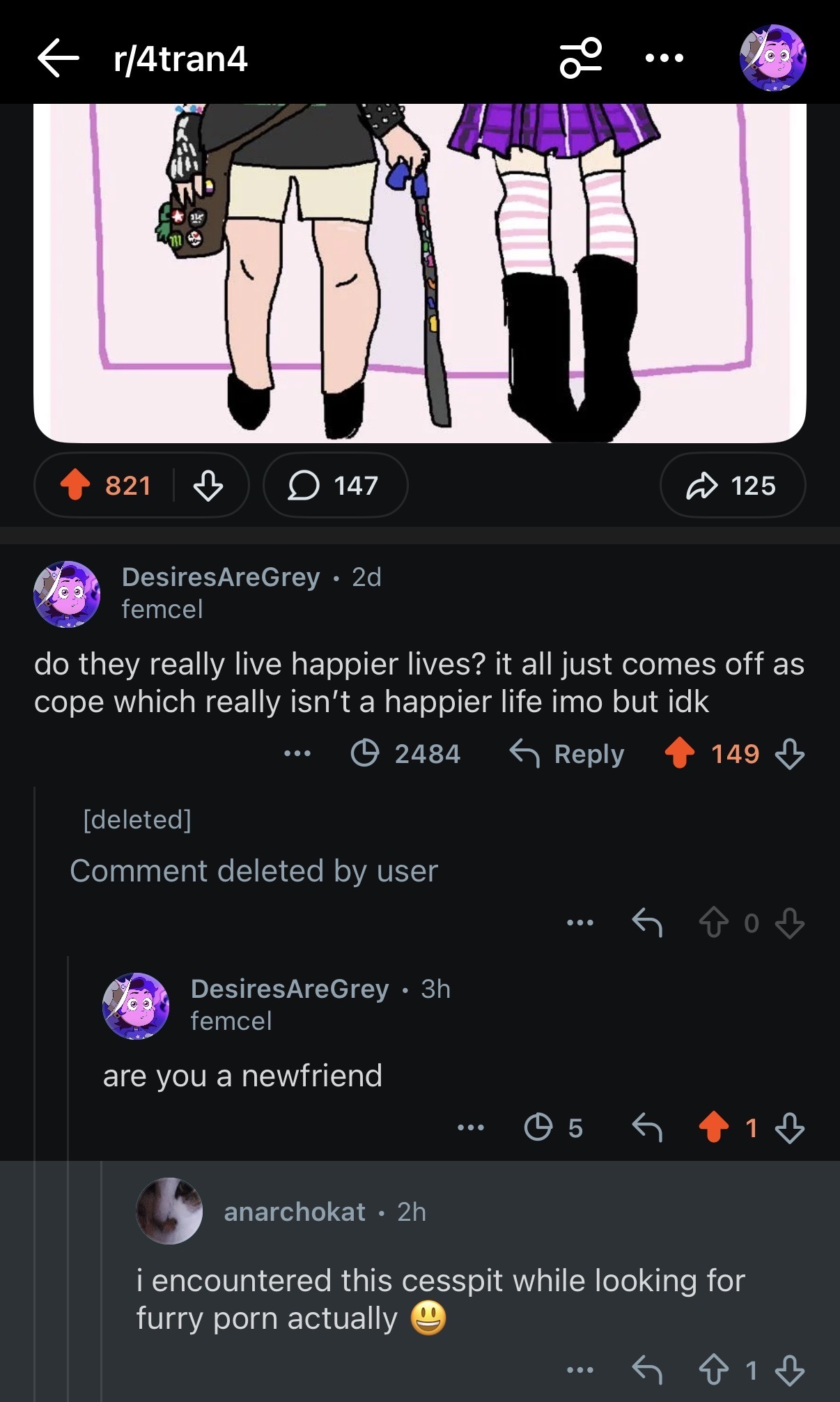Screen dimensions: 840x1402
Task: Open the post overflow menu in header
Action: click(x=664, y=58)
